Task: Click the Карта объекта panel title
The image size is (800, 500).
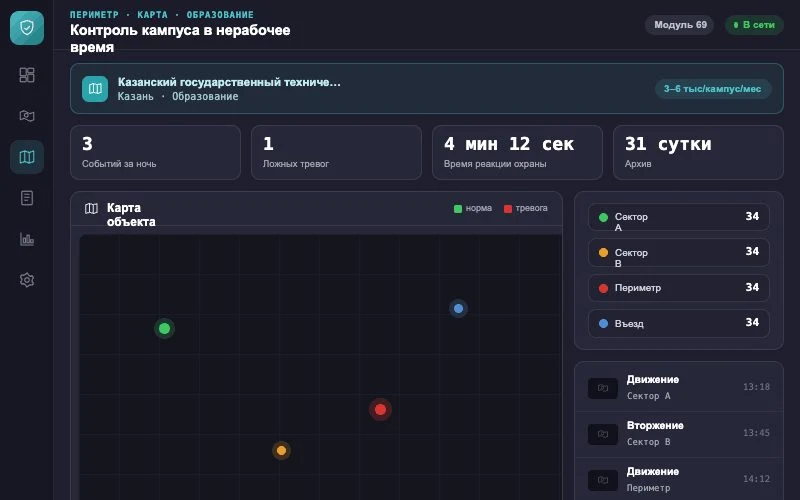Action: point(131,215)
